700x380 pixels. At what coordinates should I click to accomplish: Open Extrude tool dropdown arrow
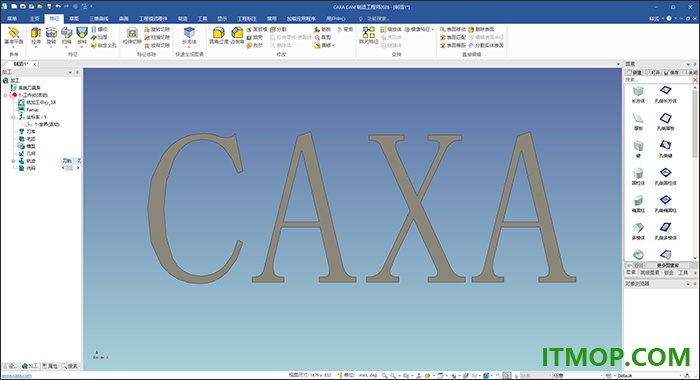coord(36,47)
